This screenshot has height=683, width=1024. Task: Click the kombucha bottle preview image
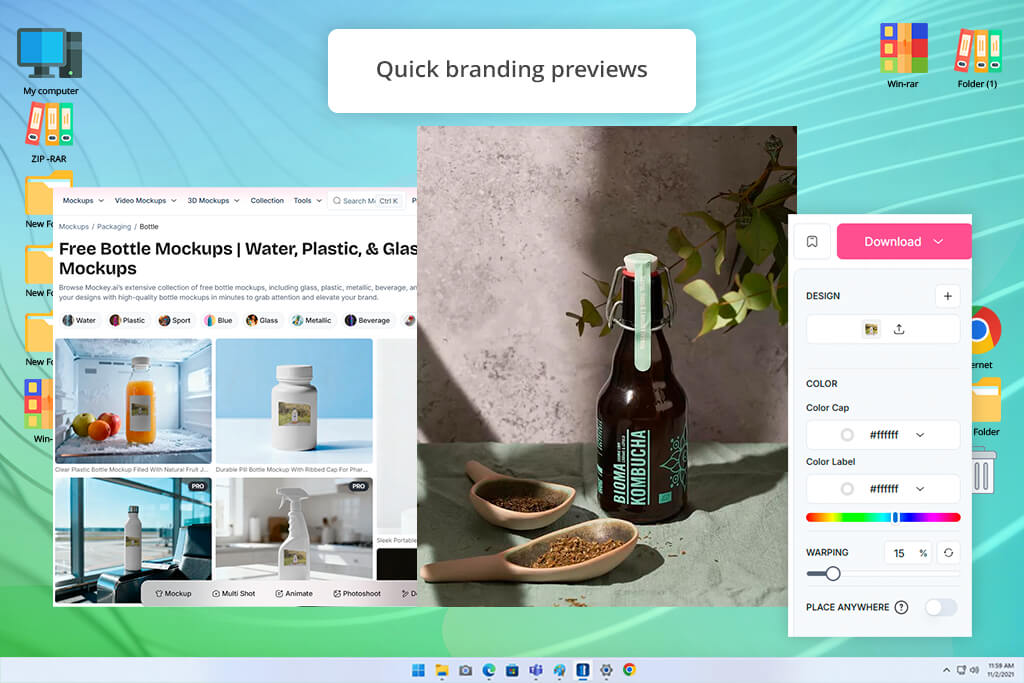[607, 366]
